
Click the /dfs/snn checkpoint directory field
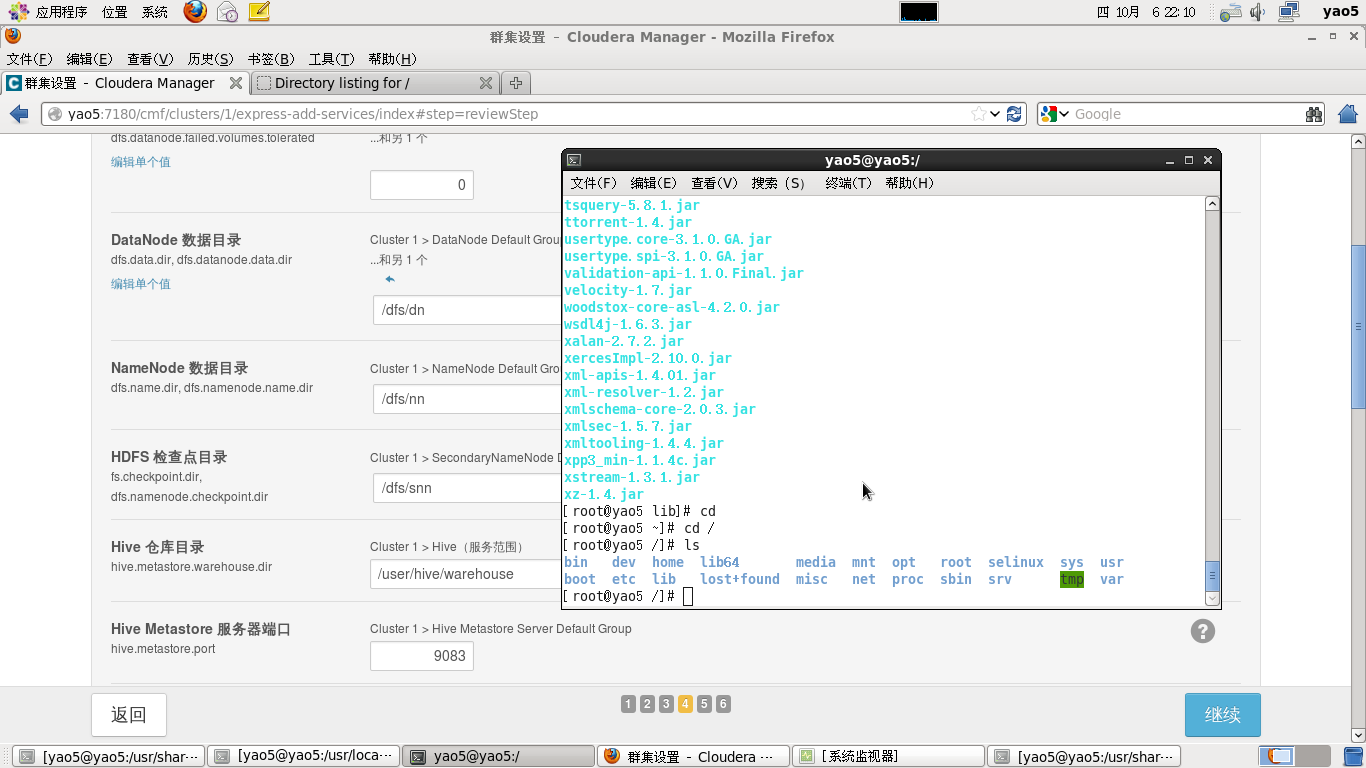(468, 488)
